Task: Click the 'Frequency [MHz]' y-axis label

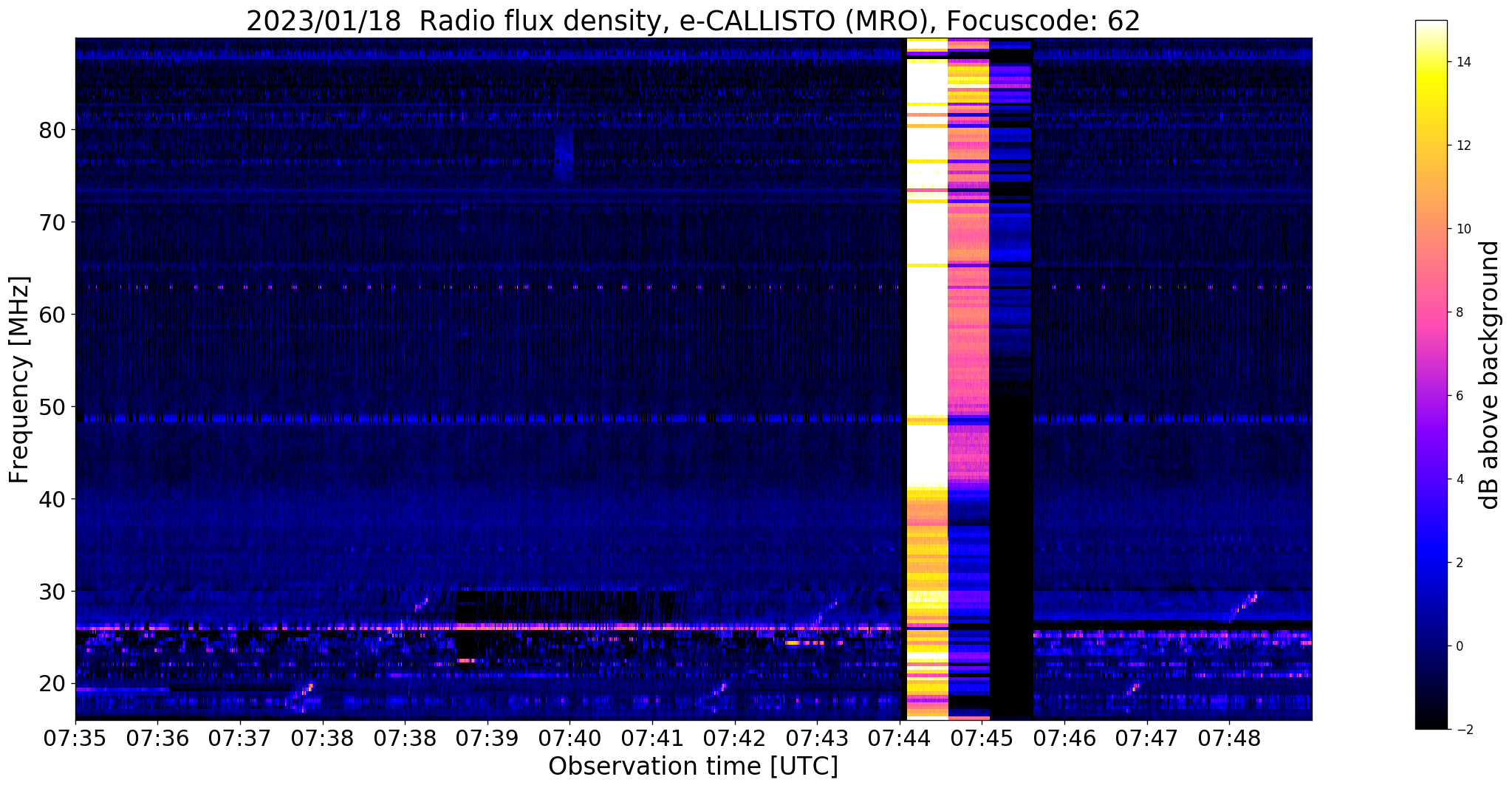Action: [x=19, y=380]
